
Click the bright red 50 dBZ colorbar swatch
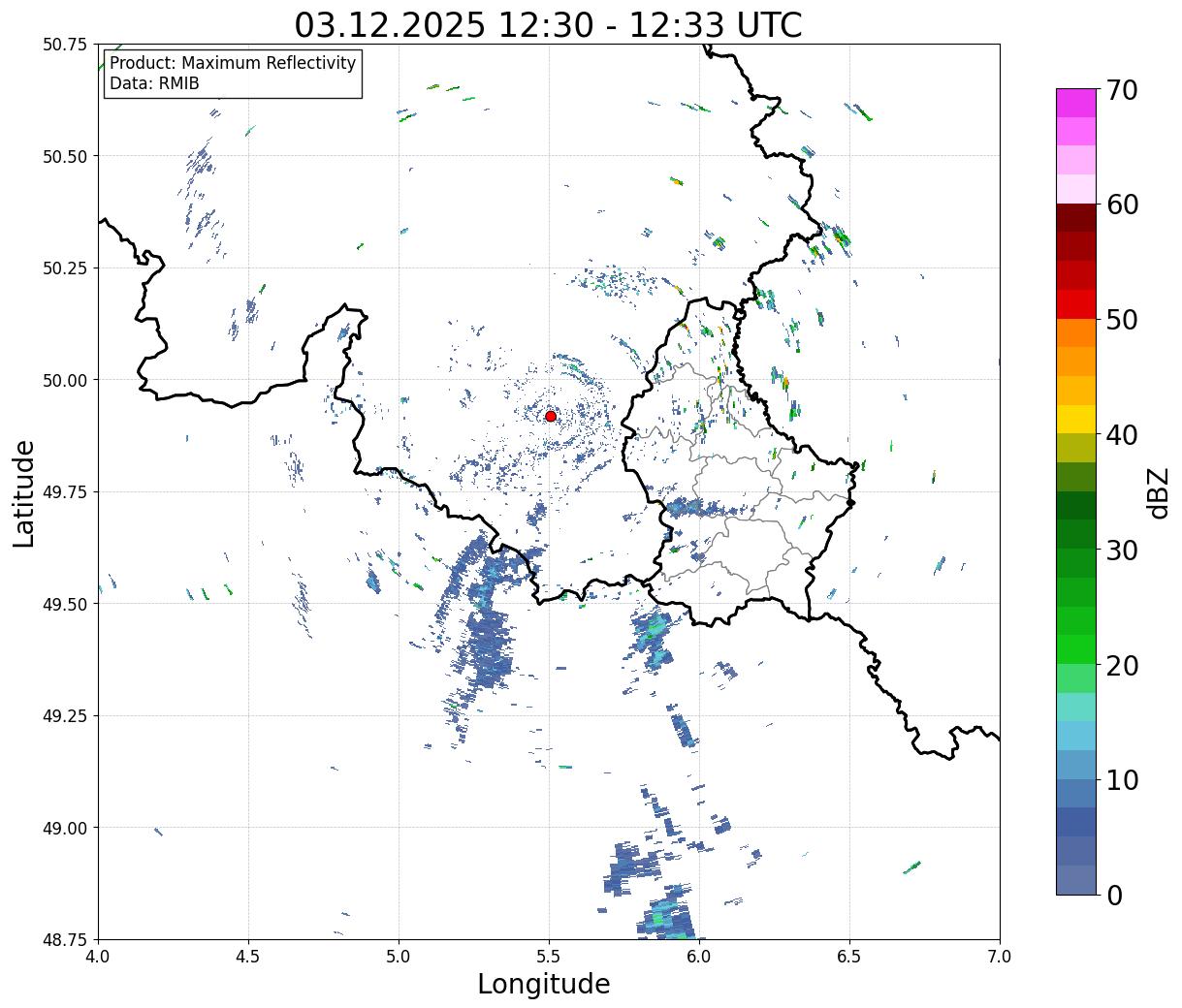(x=1076, y=304)
